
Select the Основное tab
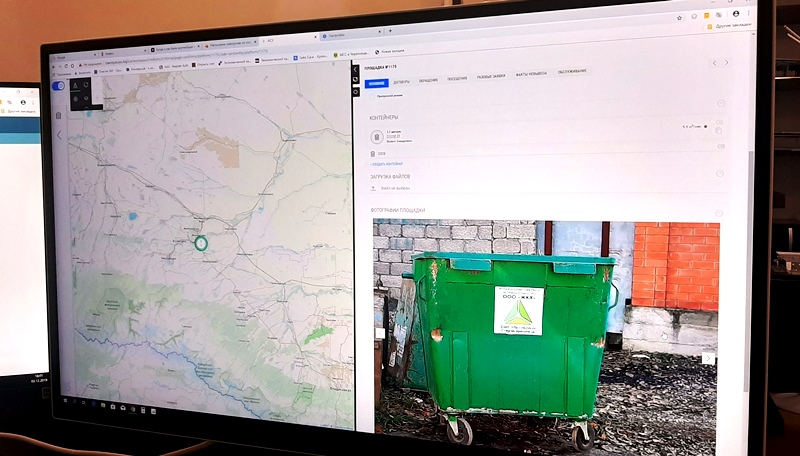378,82
